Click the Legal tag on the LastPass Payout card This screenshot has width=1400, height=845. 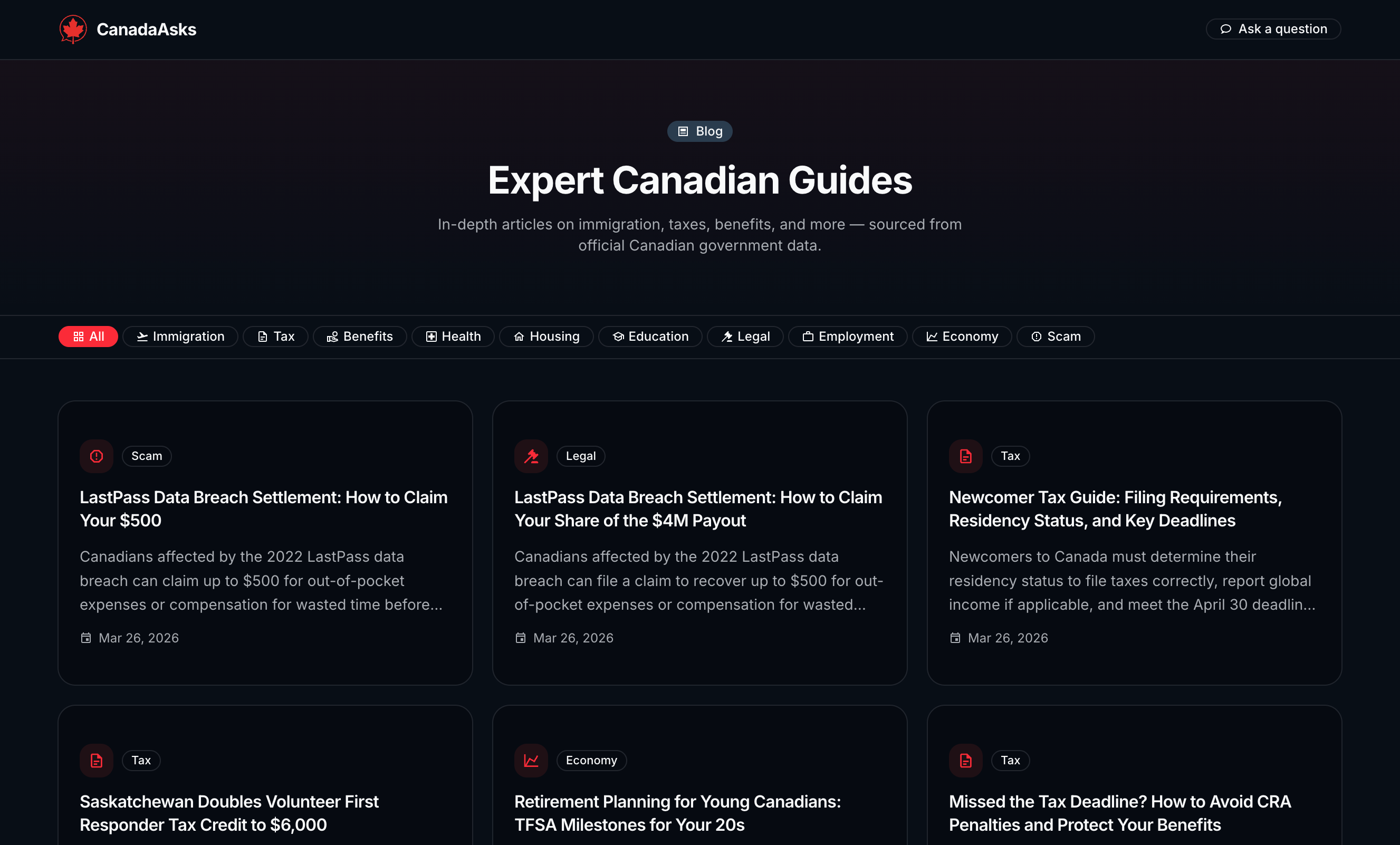(x=581, y=456)
